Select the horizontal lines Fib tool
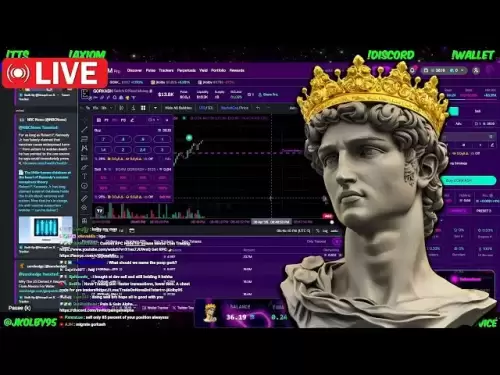Screen dimensions: 500x375 click(x=85, y=139)
